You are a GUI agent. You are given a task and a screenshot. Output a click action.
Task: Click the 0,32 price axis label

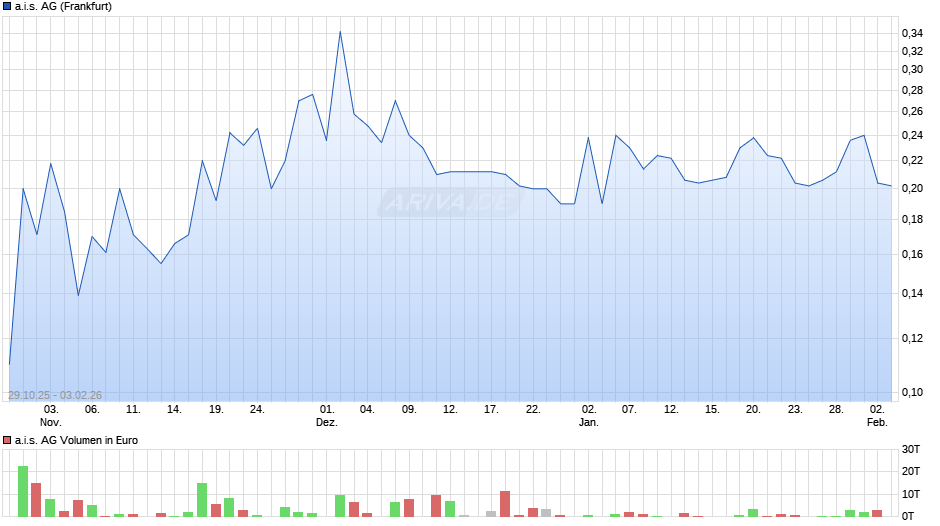[x=912, y=52]
